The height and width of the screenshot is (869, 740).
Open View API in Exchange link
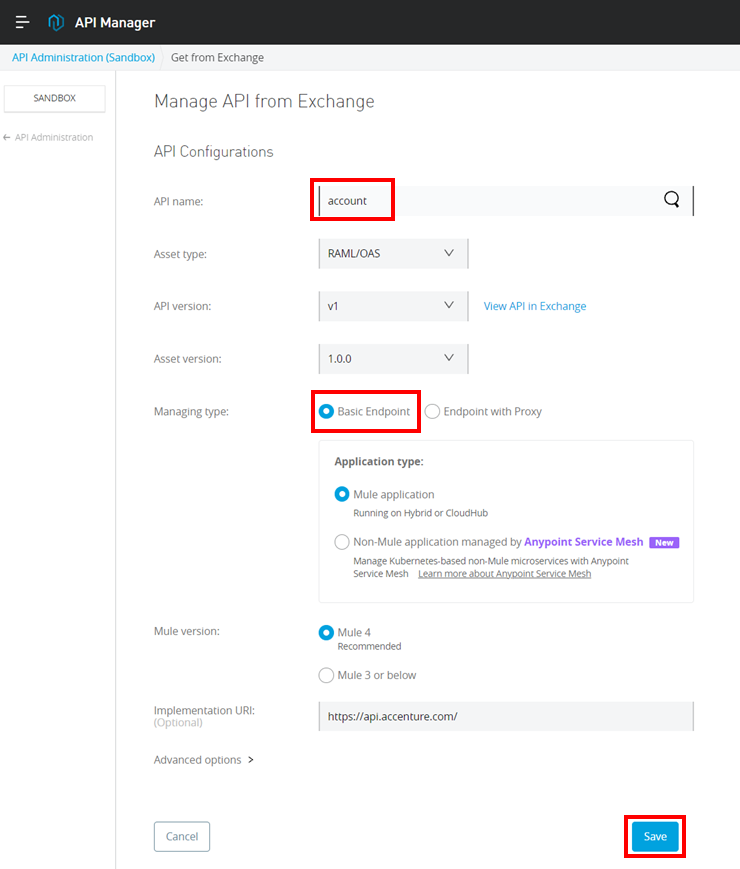[535, 306]
